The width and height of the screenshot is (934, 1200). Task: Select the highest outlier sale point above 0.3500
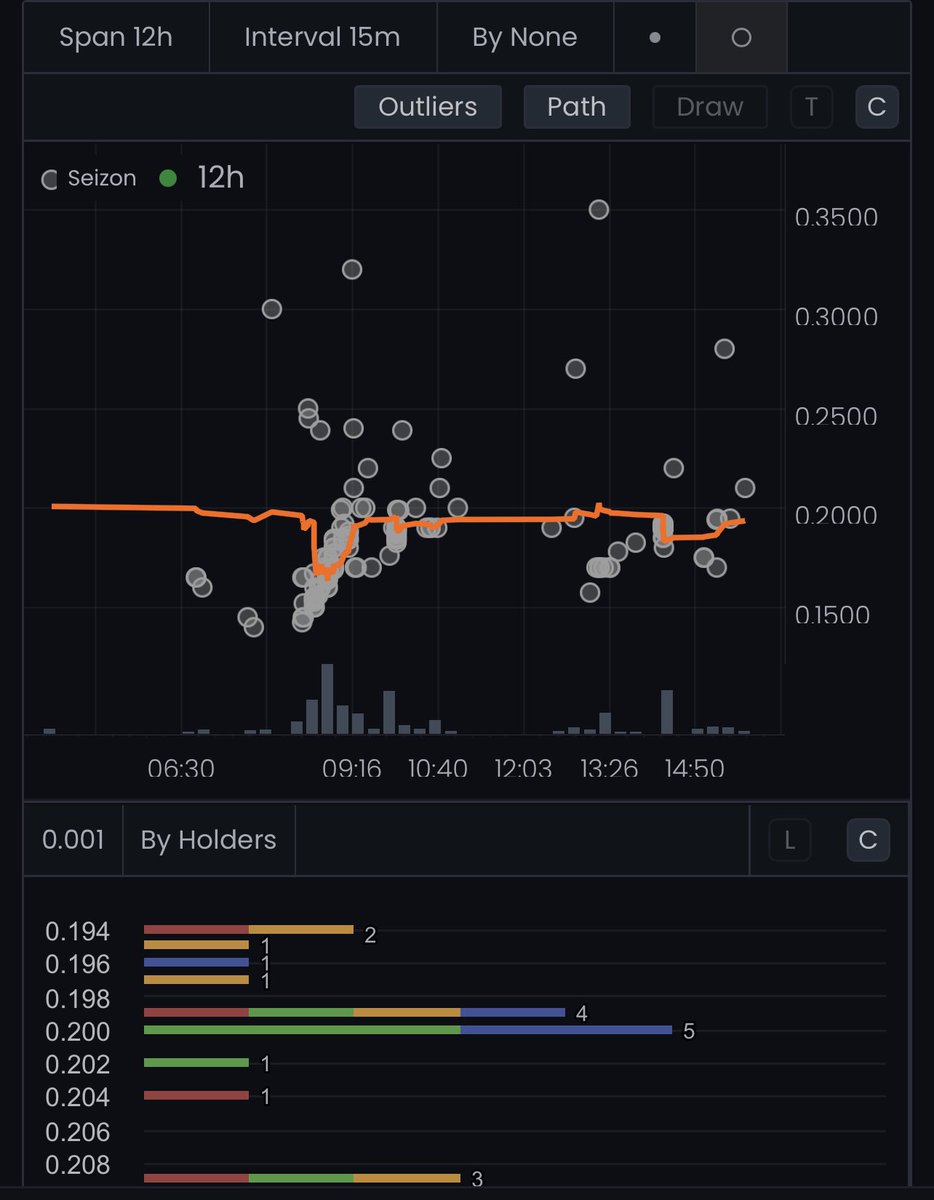pyautogui.click(x=598, y=209)
